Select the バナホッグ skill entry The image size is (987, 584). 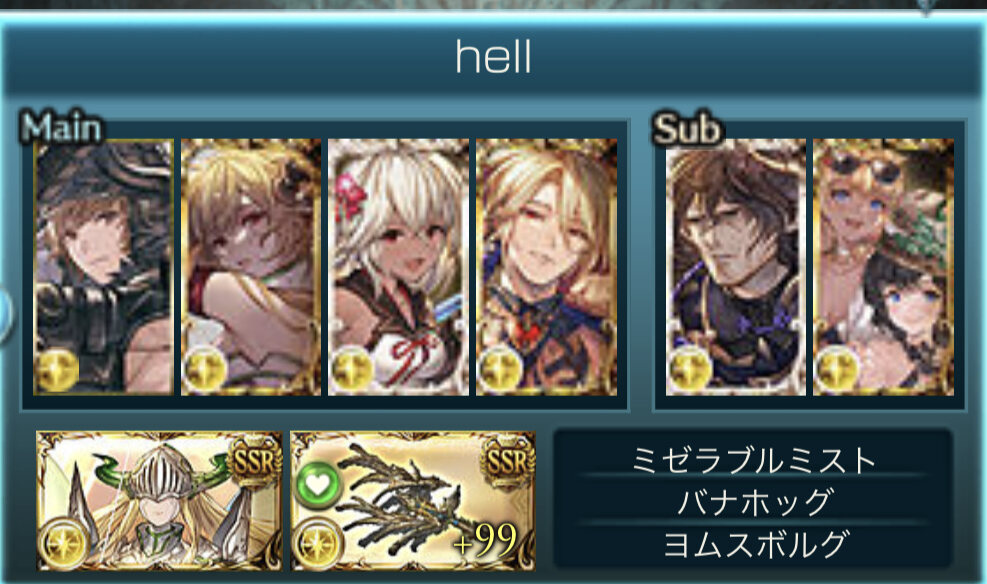753,502
